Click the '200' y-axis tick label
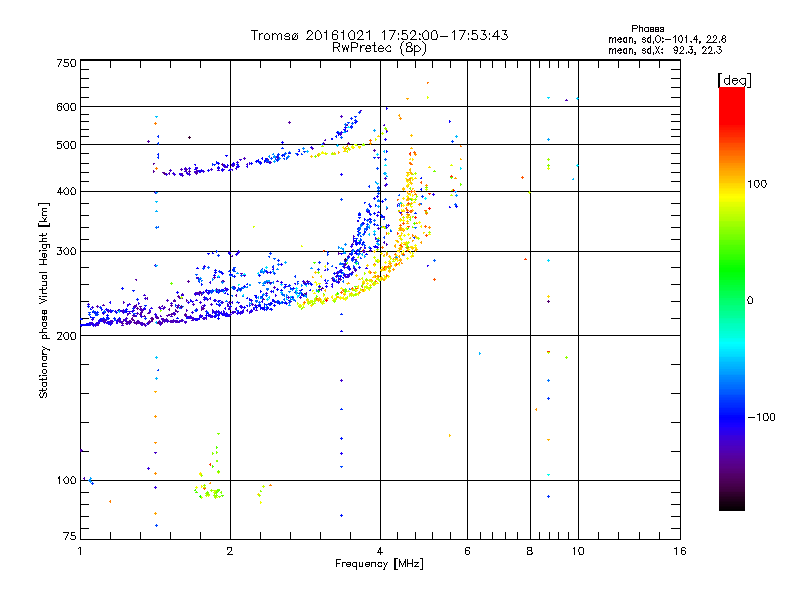The width and height of the screenshot is (800, 600). point(66,336)
